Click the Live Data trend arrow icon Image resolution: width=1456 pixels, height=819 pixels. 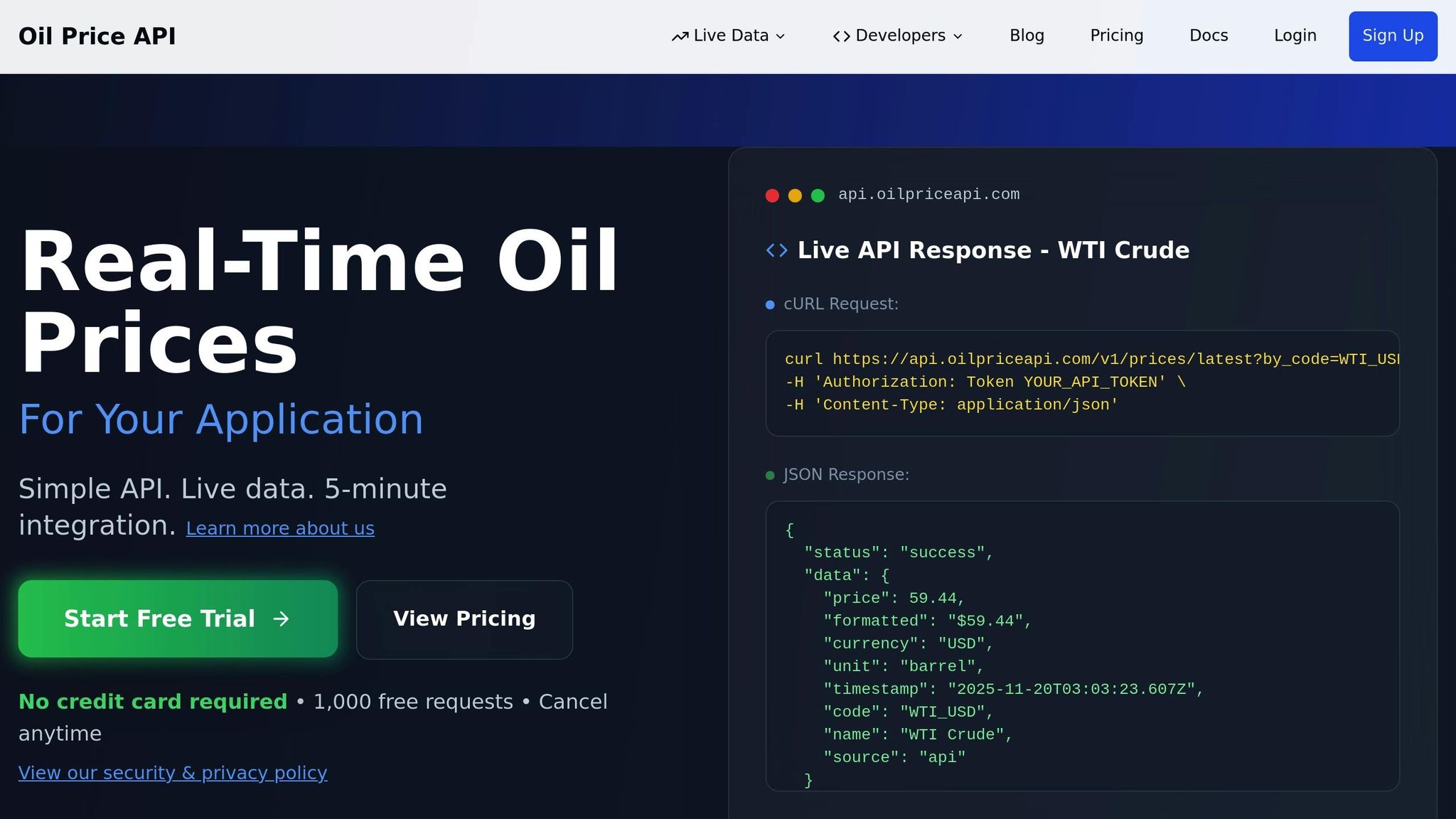point(680,36)
